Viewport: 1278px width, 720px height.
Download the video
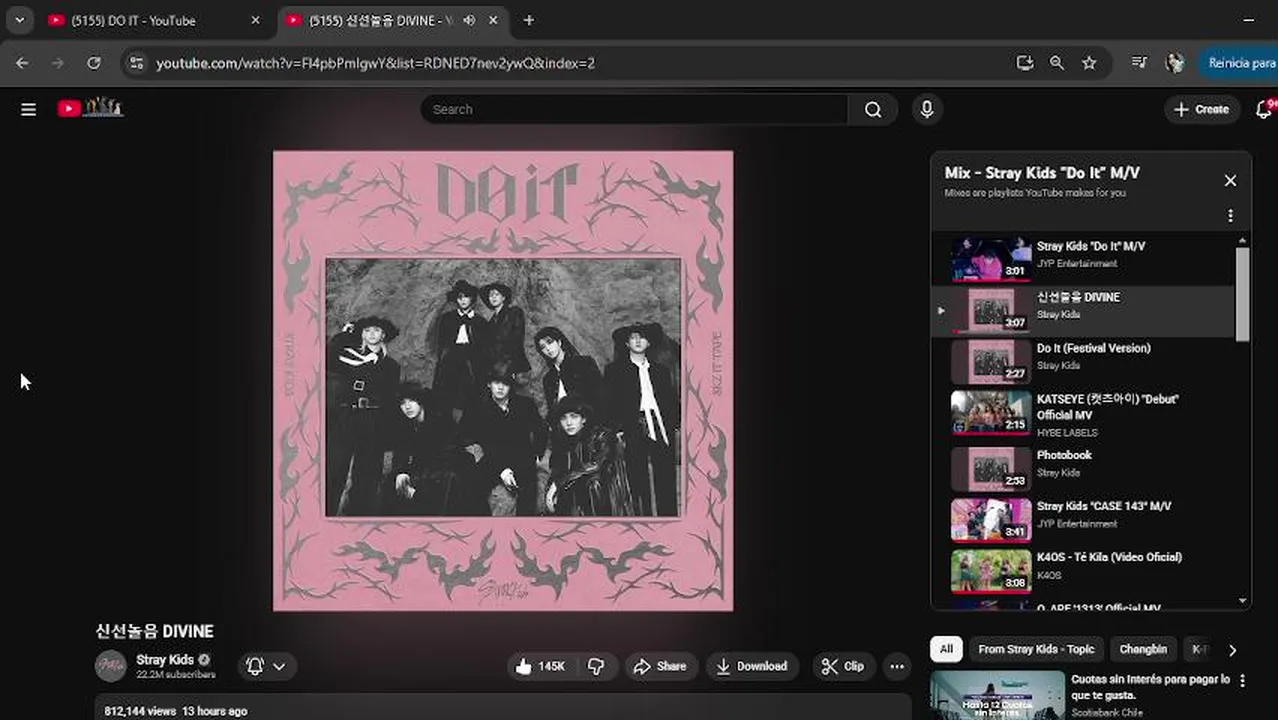pyautogui.click(x=752, y=666)
